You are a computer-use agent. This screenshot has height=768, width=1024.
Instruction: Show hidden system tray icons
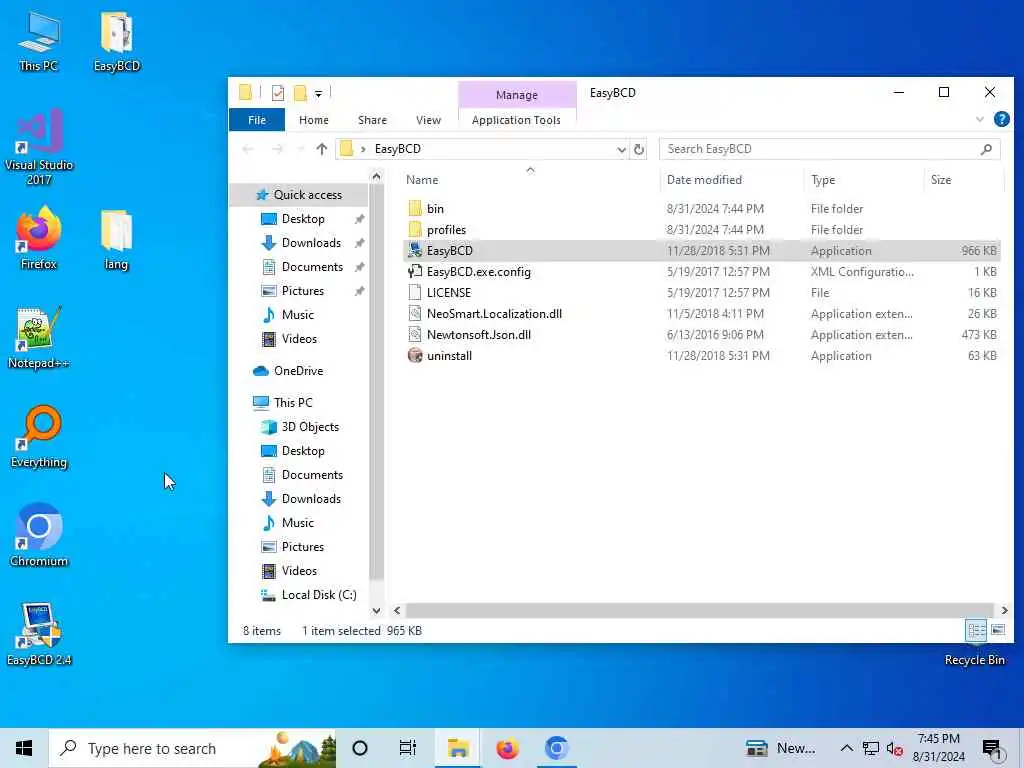click(x=846, y=748)
